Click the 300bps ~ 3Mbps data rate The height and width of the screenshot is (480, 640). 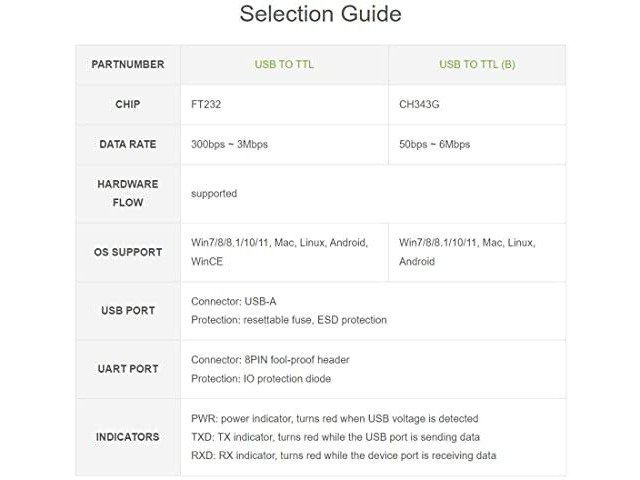click(229, 144)
